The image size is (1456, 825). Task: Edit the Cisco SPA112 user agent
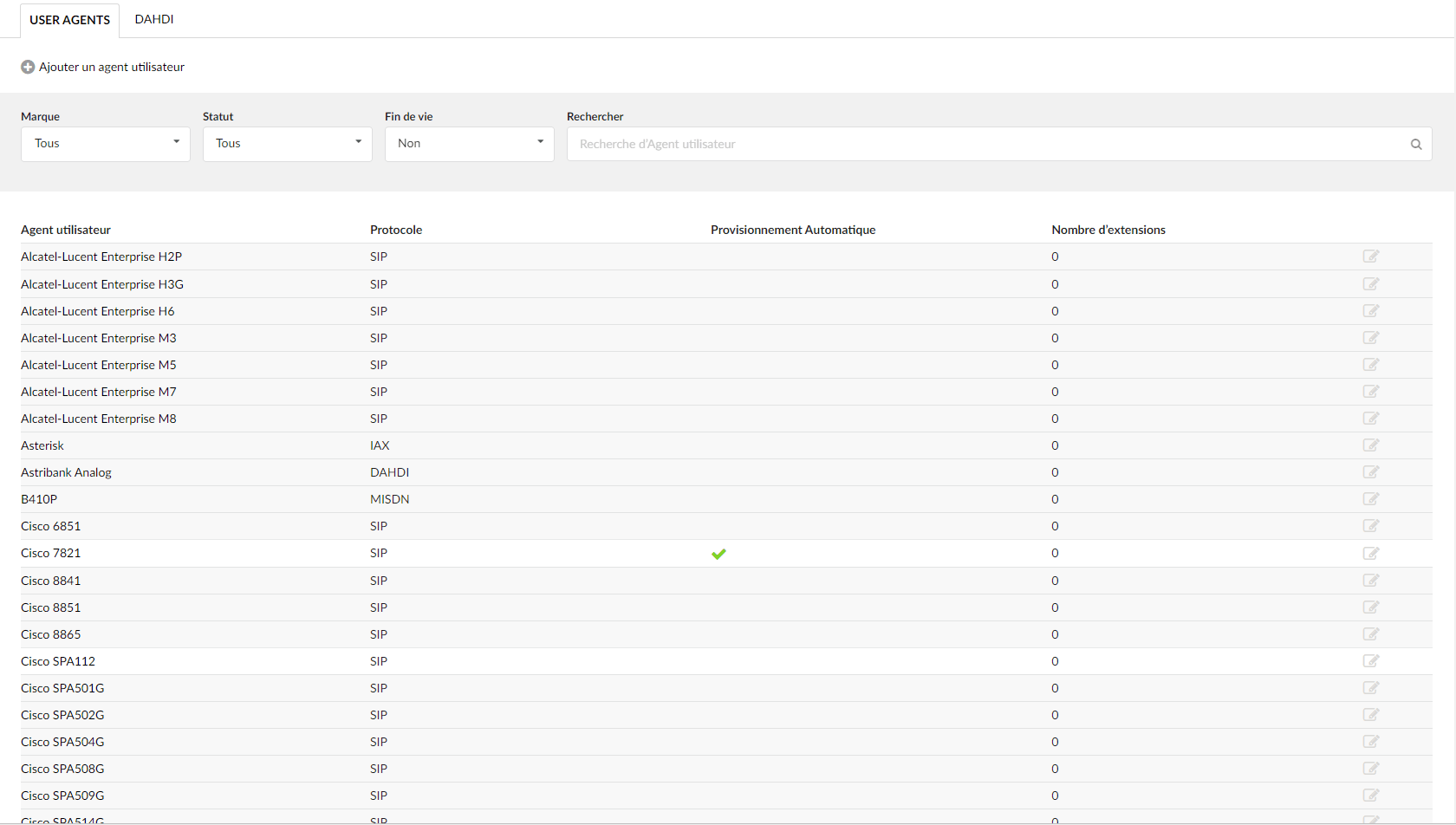pos(1371,661)
